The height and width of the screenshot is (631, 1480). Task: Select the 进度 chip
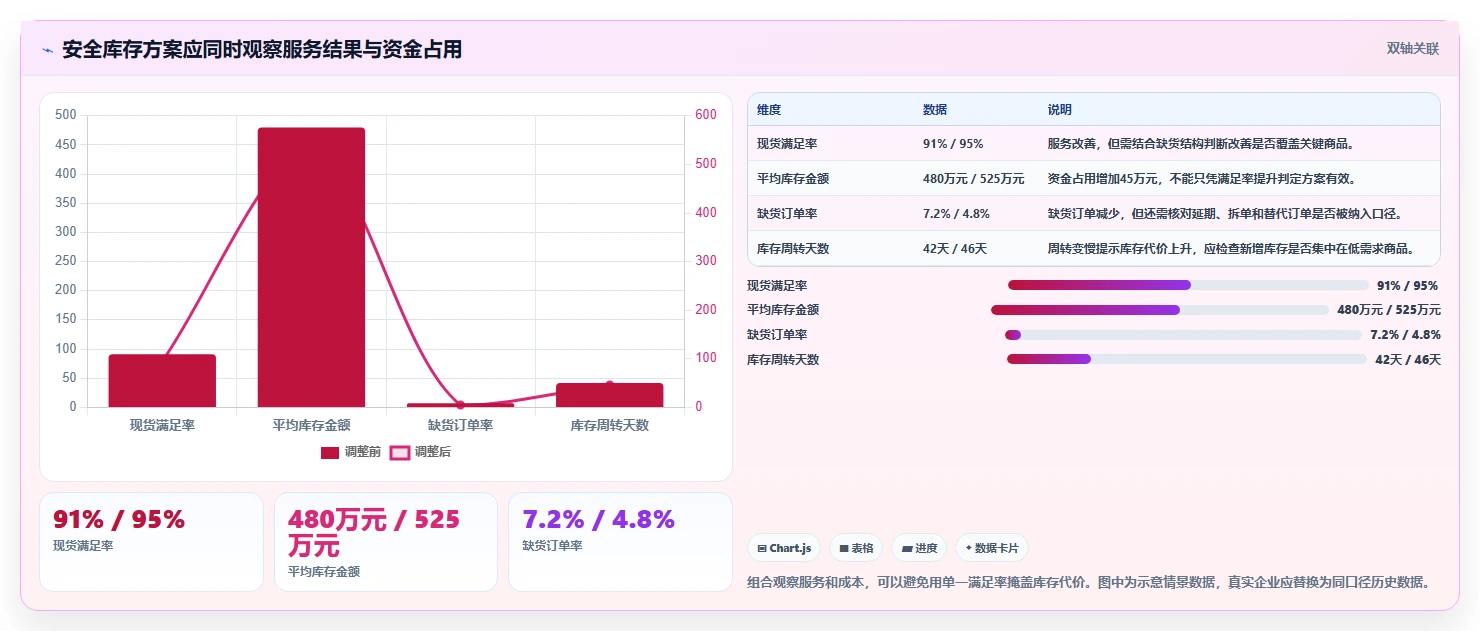click(919, 548)
